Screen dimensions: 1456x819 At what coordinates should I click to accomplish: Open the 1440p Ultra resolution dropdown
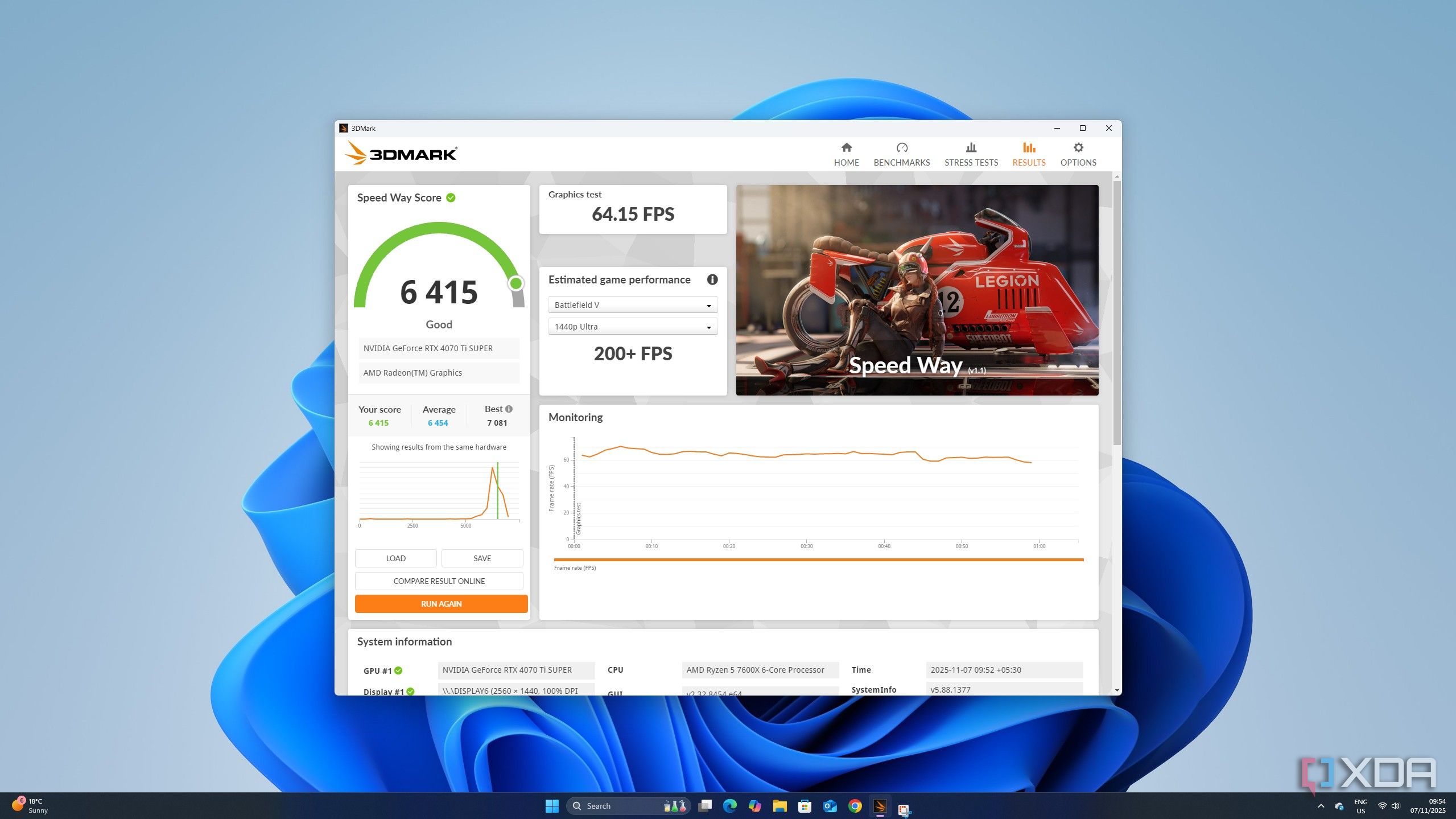(633, 327)
